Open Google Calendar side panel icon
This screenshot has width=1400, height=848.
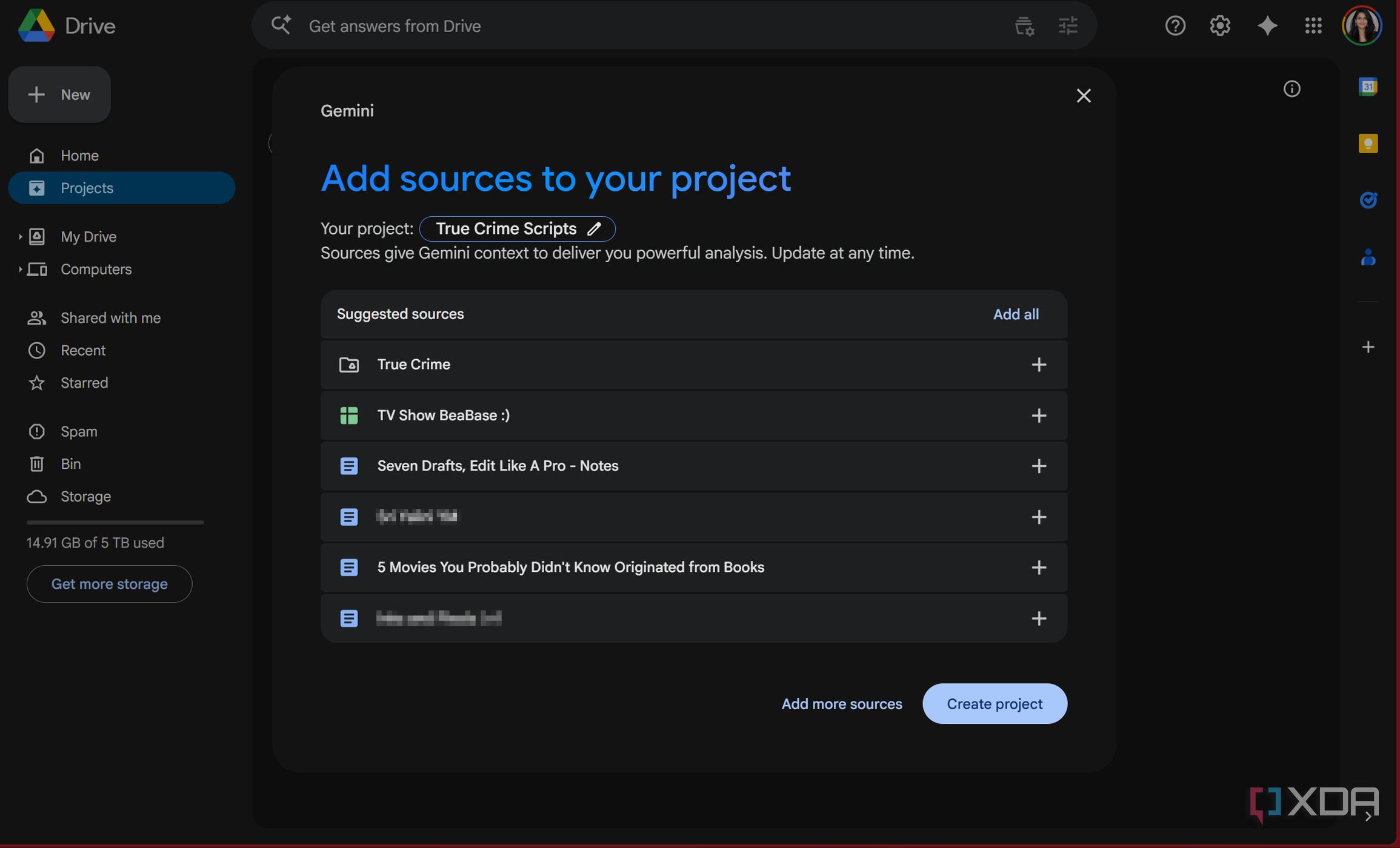pyautogui.click(x=1368, y=87)
